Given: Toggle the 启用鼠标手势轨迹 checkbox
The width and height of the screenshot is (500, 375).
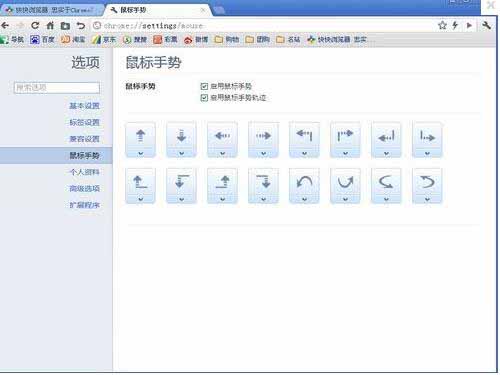Looking at the screenshot, I should pyautogui.click(x=204, y=98).
